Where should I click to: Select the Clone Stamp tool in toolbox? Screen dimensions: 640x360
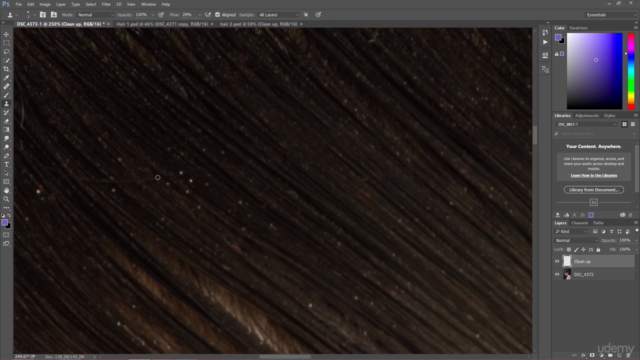(6, 104)
